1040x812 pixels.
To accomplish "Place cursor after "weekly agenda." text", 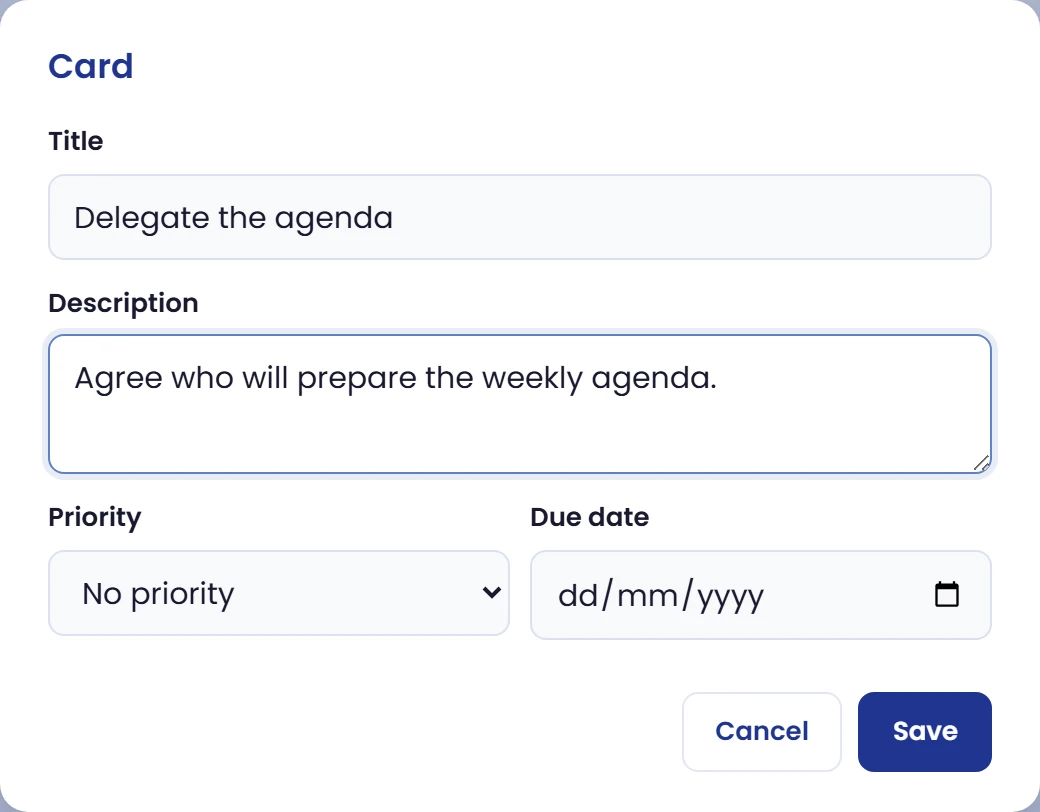I will click(x=719, y=378).
